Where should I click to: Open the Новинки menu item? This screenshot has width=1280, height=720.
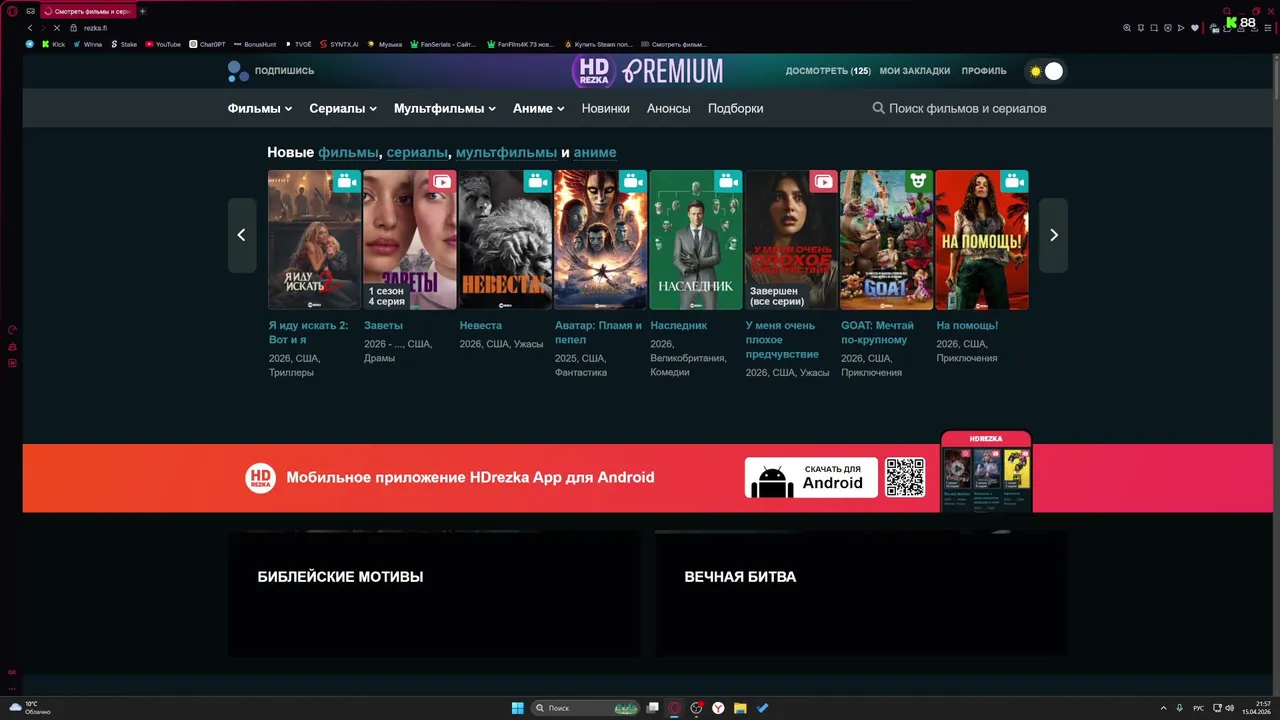[606, 108]
